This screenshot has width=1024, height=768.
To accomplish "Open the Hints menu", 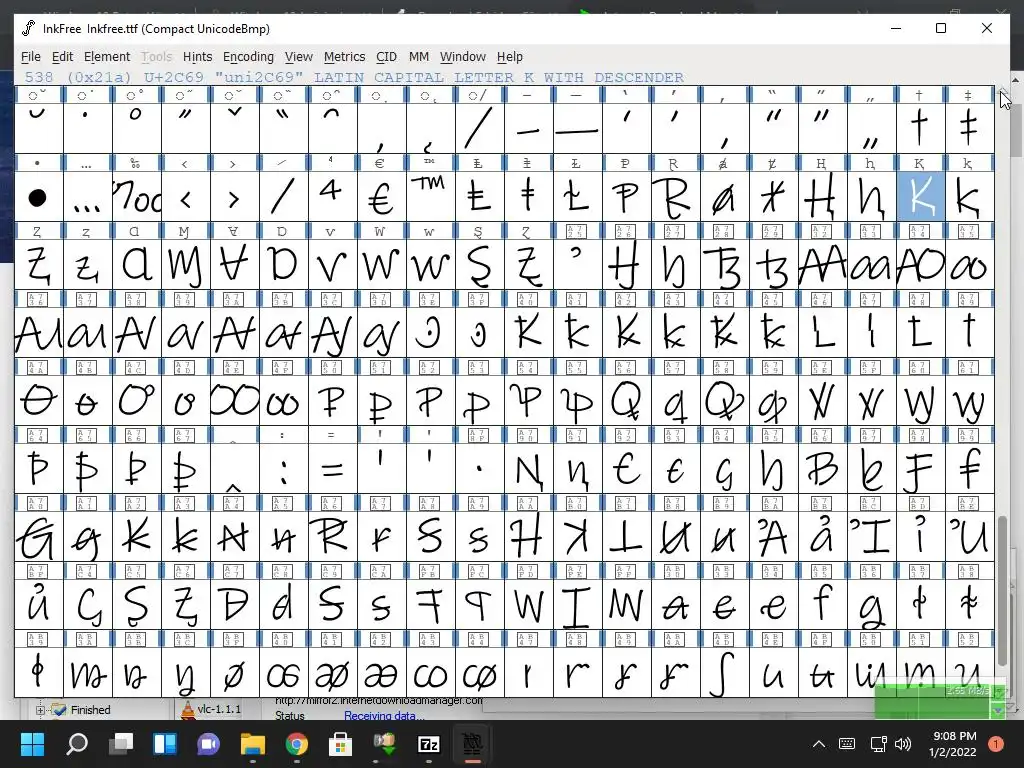I will tap(197, 57).
